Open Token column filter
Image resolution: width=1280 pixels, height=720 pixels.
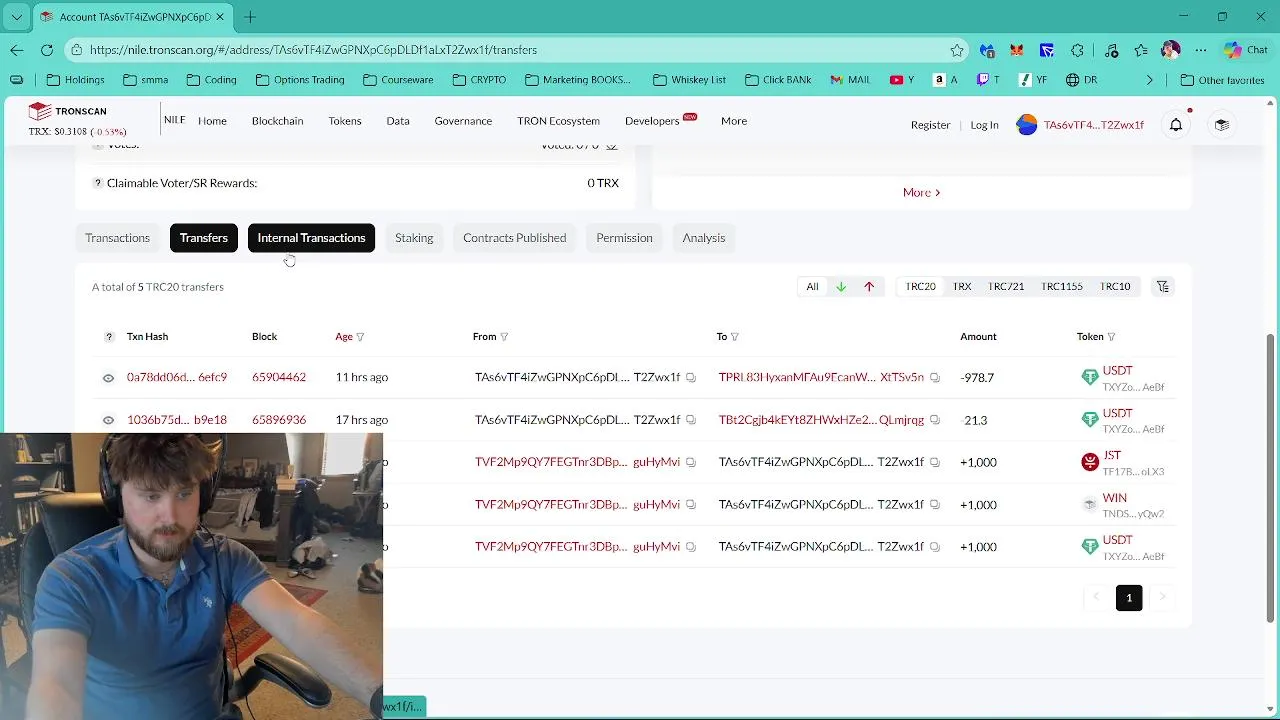(1111, 337)
